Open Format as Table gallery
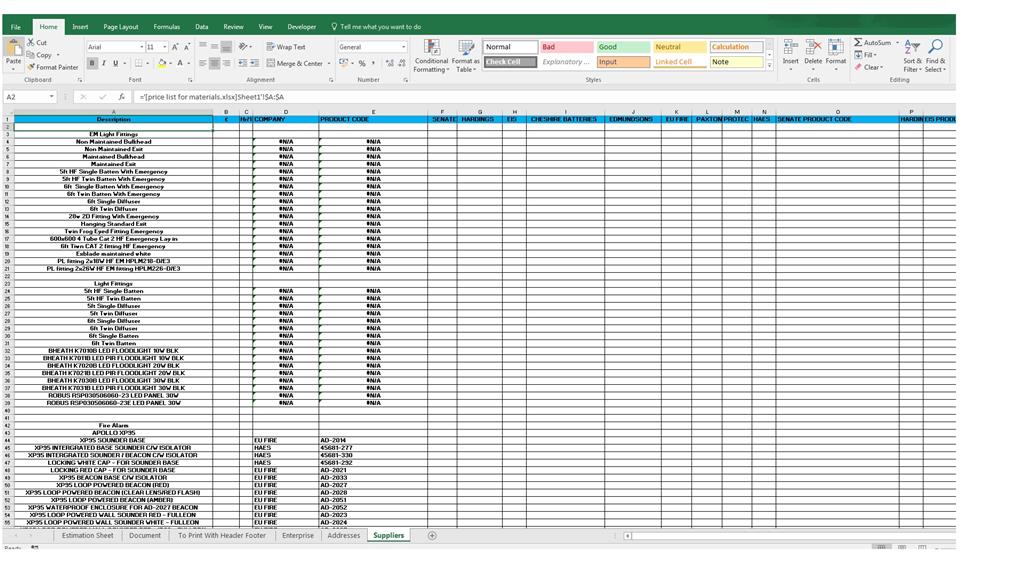The image size is (1024, 576). (466, 56)
